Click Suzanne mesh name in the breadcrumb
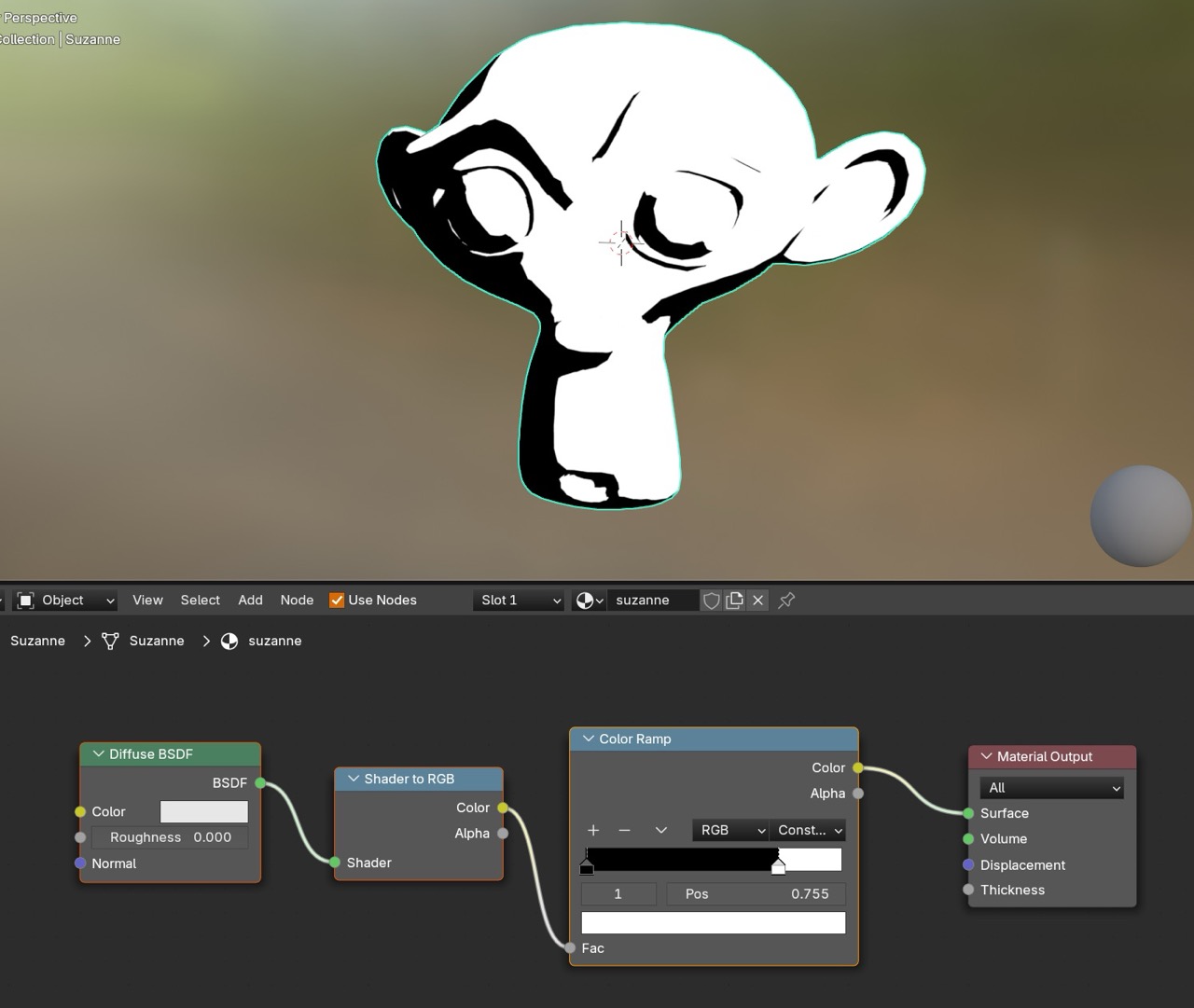The height and width of the screenshot is (1008, 1194). pyautogui.click(x=157, y=642)
